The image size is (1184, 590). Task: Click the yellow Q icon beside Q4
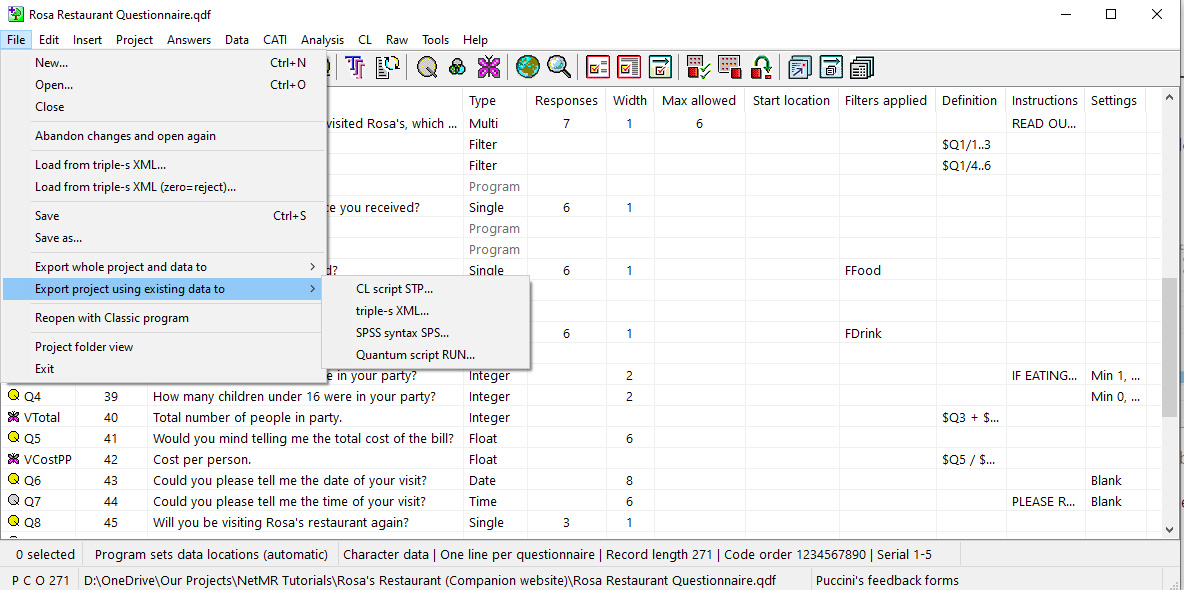pyautogui.click(x=13, y=396)
